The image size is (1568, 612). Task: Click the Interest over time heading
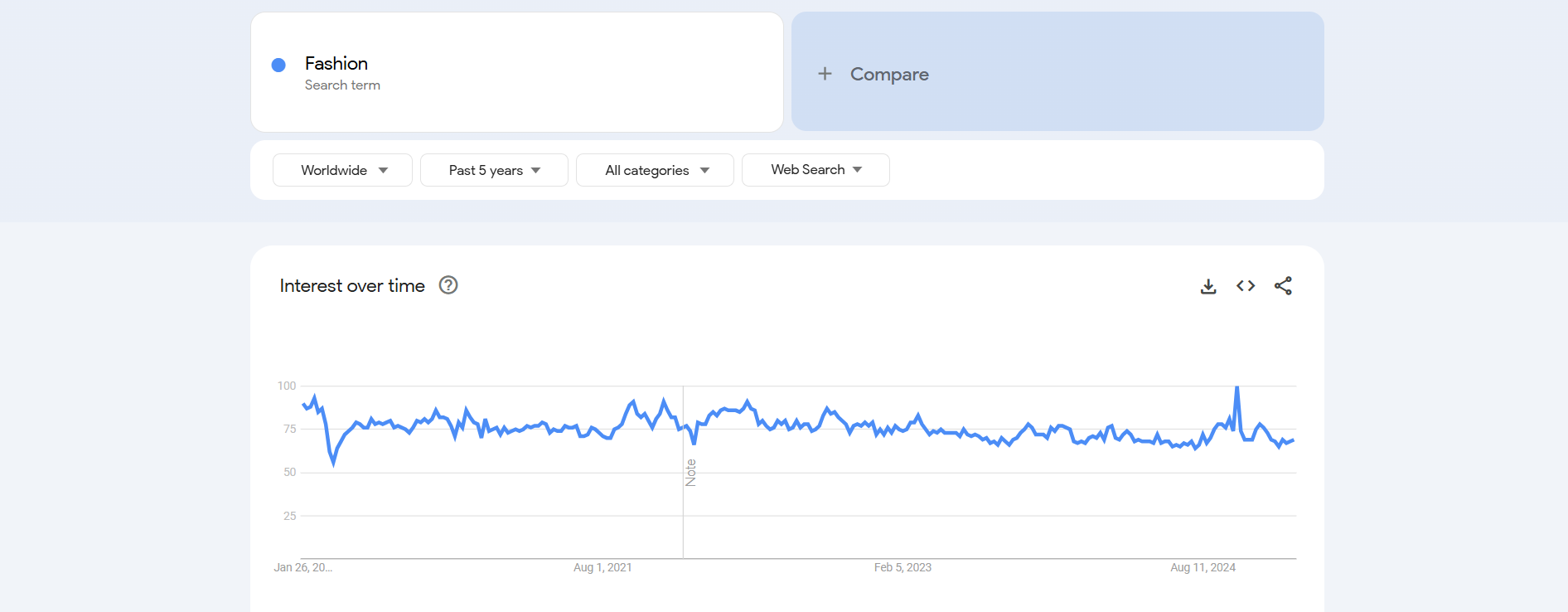click(x=352, y=286)
